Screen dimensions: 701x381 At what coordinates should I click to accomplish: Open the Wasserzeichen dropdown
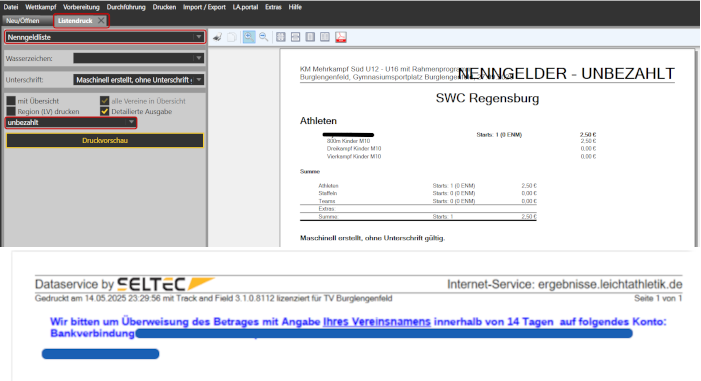coord(139,58)
